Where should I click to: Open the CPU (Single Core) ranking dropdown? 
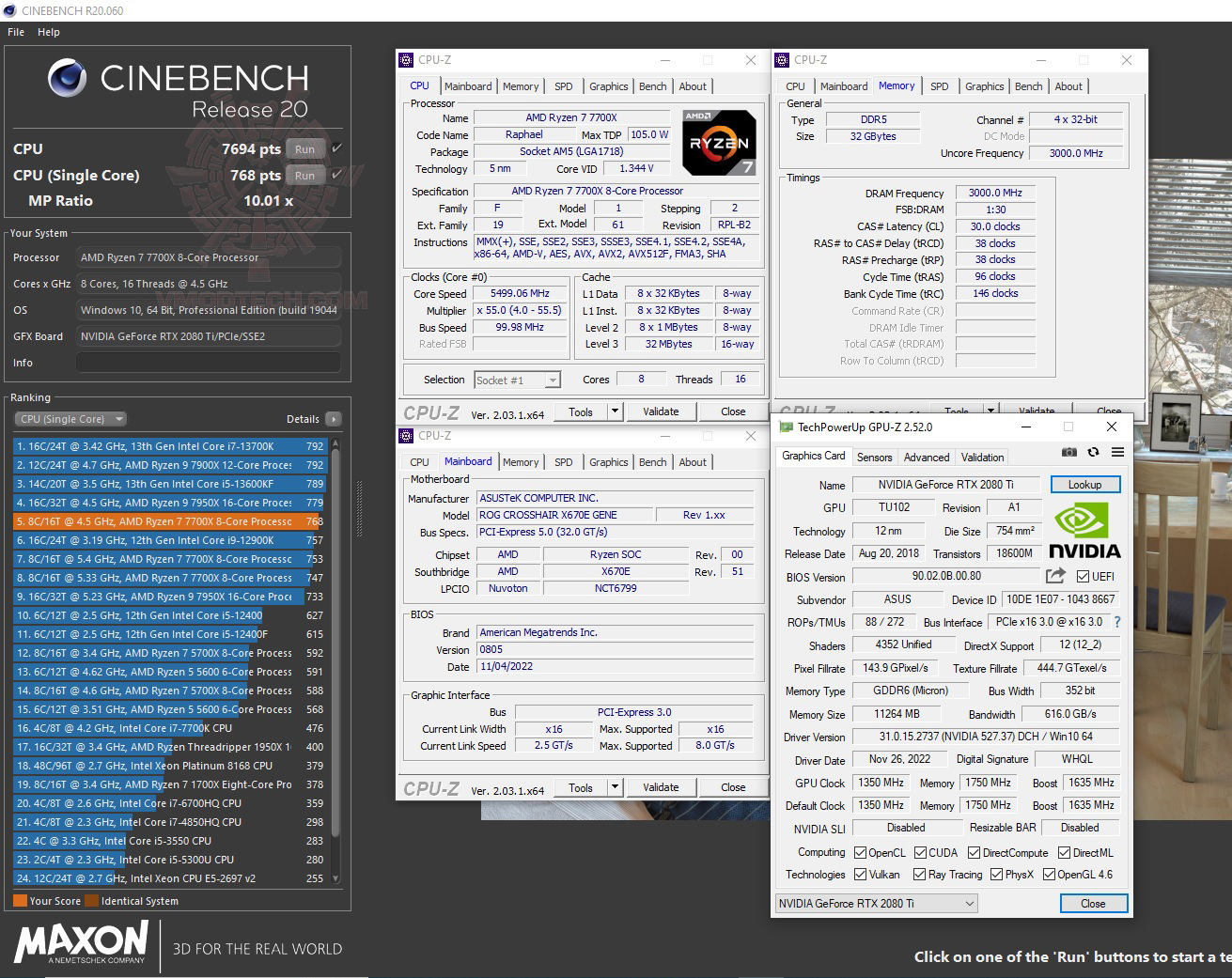70,419
